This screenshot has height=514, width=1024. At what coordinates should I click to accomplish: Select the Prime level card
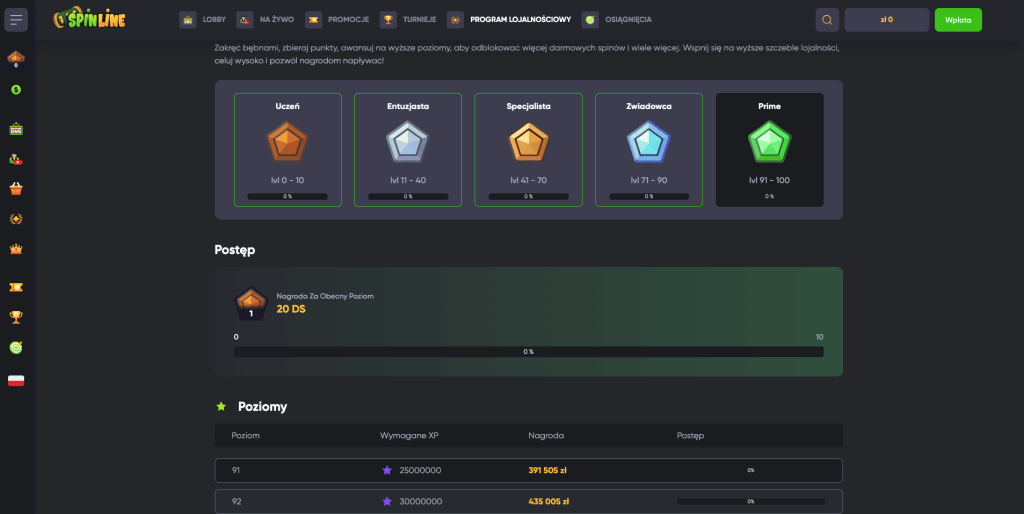pyautogui.click(x=769, y=150)
